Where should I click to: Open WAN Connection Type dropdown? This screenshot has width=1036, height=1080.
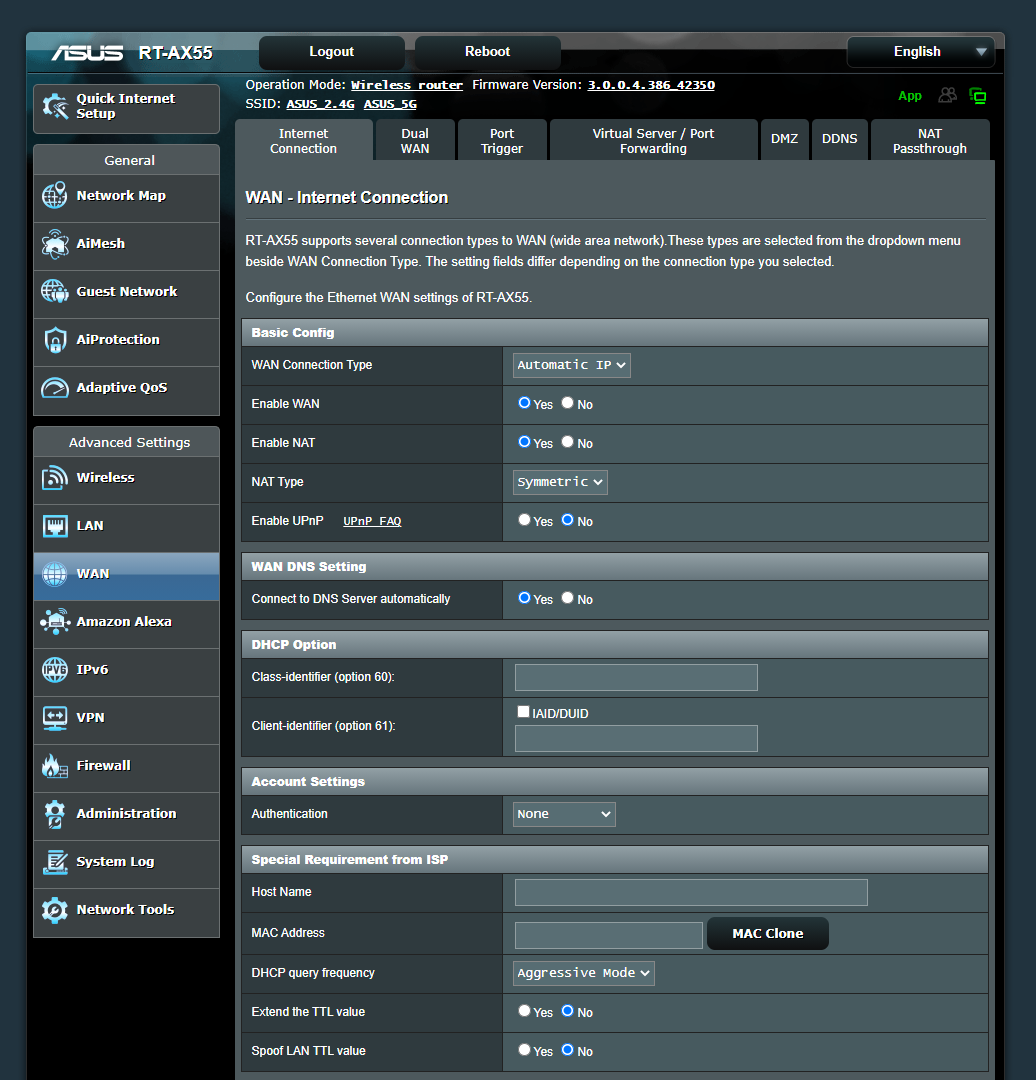click(x=572, y=365)
